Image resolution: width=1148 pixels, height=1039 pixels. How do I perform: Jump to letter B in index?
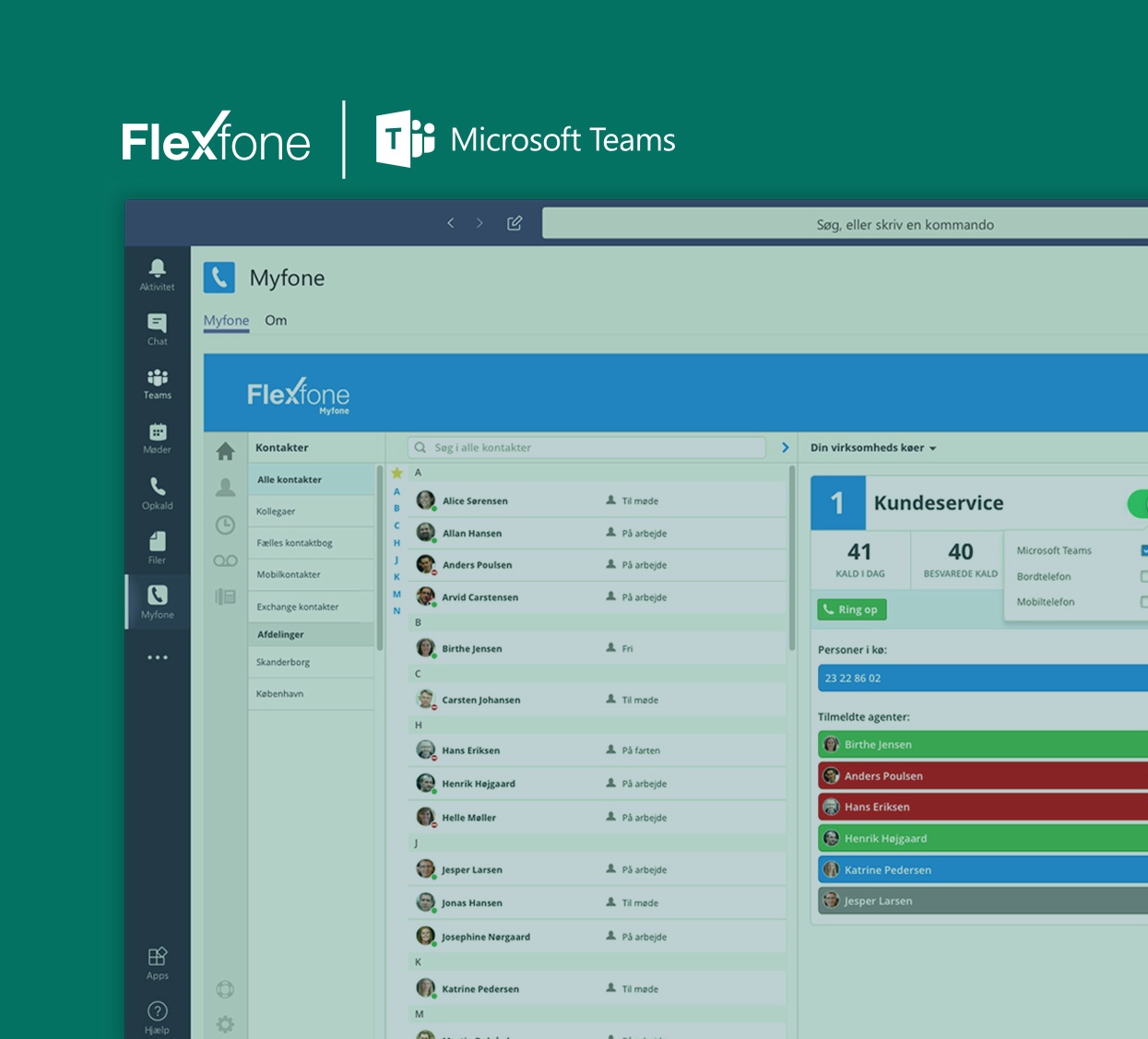[397, 508]
